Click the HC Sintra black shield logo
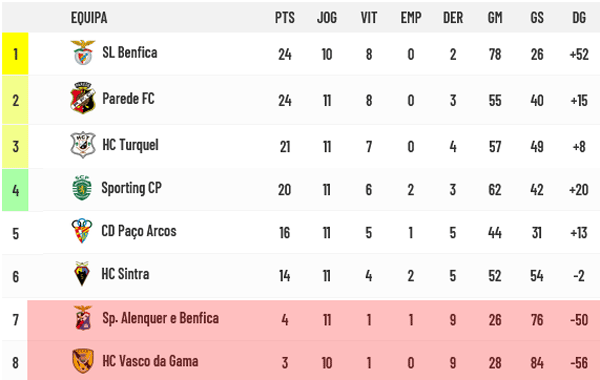Image resolution: width=600 pixels, height=380 pixels. click(x=82, y=274)
